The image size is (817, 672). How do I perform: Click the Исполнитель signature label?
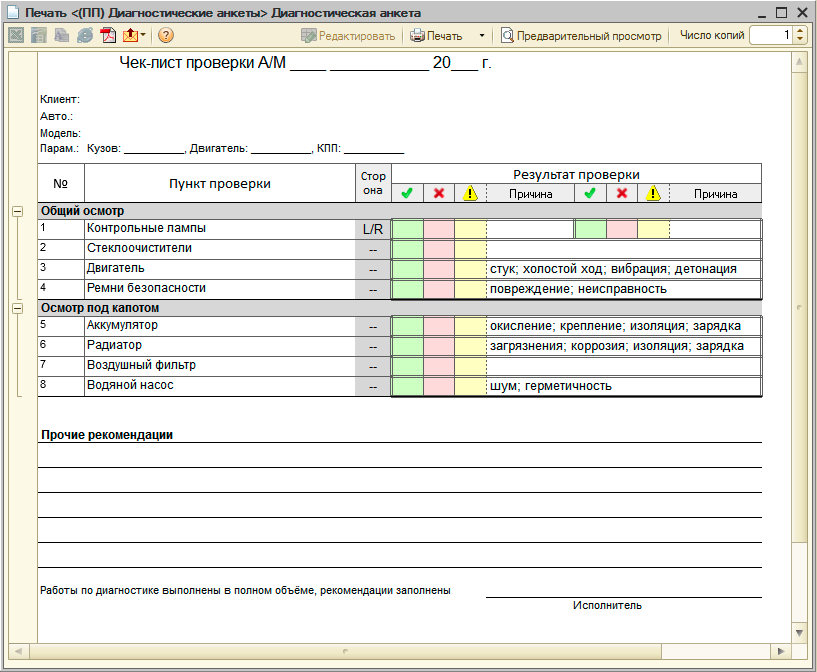point(608,605)
